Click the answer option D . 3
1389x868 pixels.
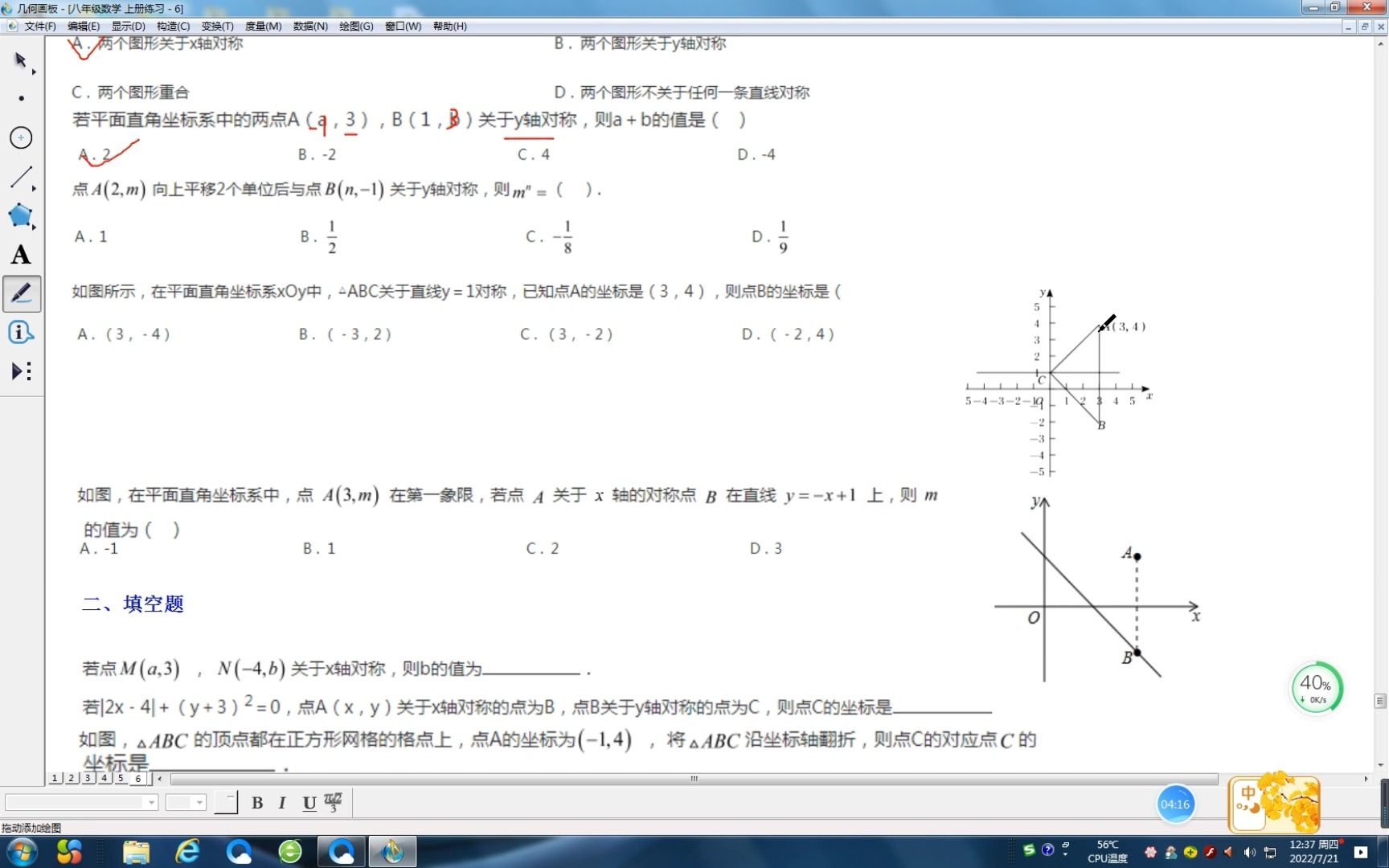(x=766, y=548)
